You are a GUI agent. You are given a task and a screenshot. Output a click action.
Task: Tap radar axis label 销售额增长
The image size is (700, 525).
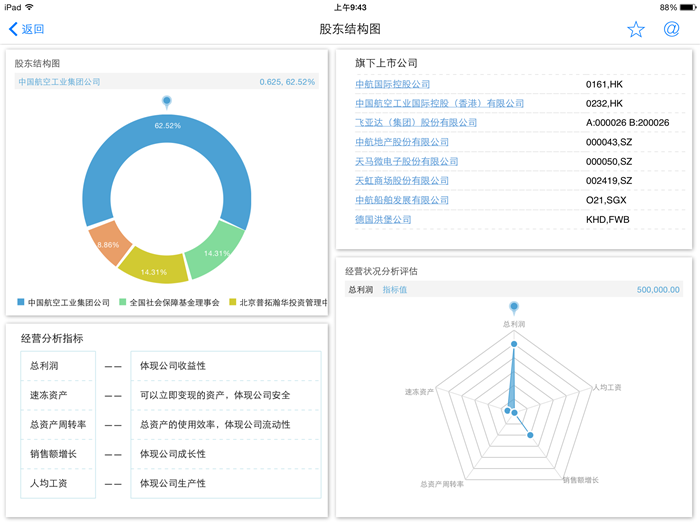[580, 480]
